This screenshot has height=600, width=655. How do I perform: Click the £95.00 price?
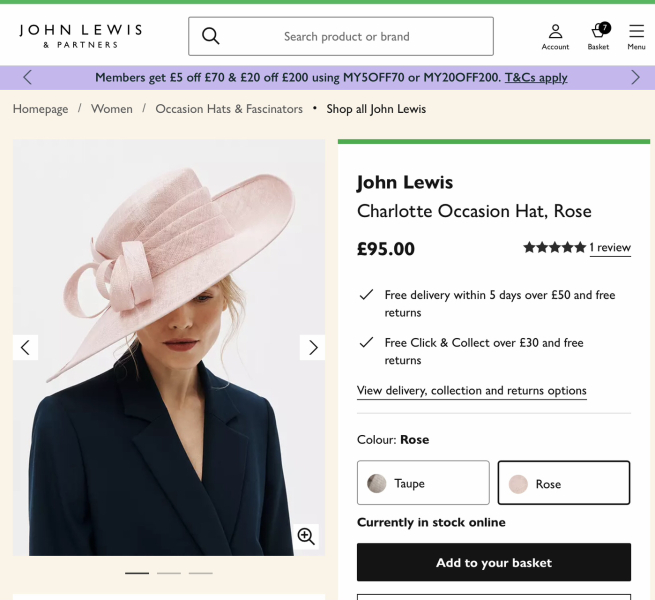coord(386,249)
